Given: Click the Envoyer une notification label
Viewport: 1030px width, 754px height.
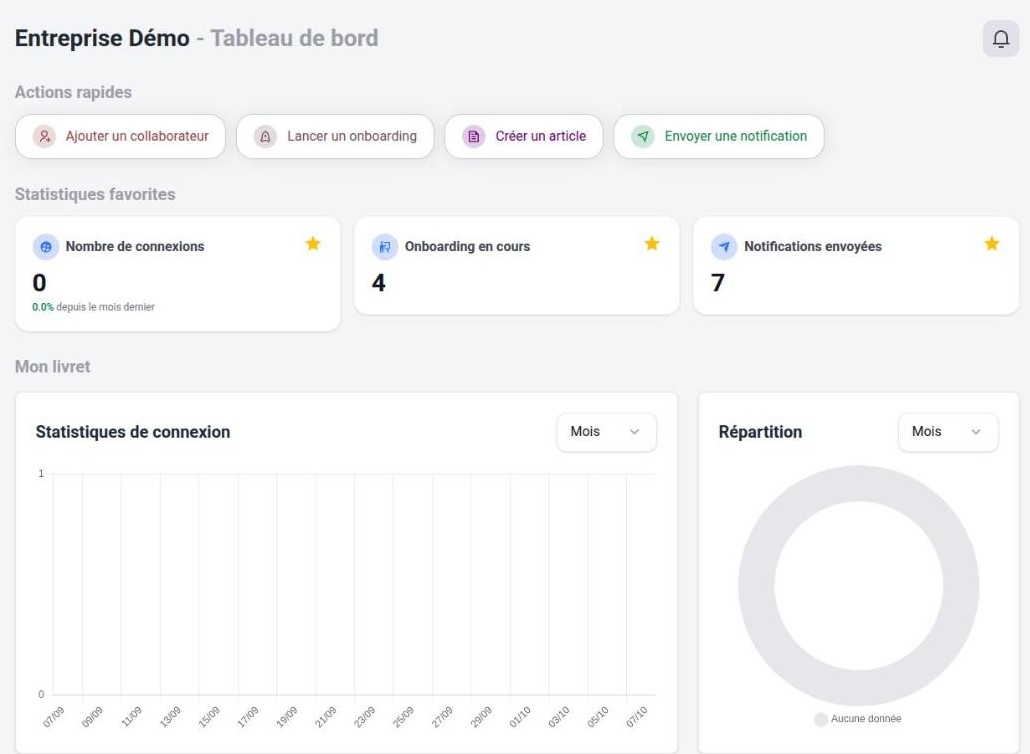Looking at the screenshot, I should pyautogui.click(x=736, y=136).
